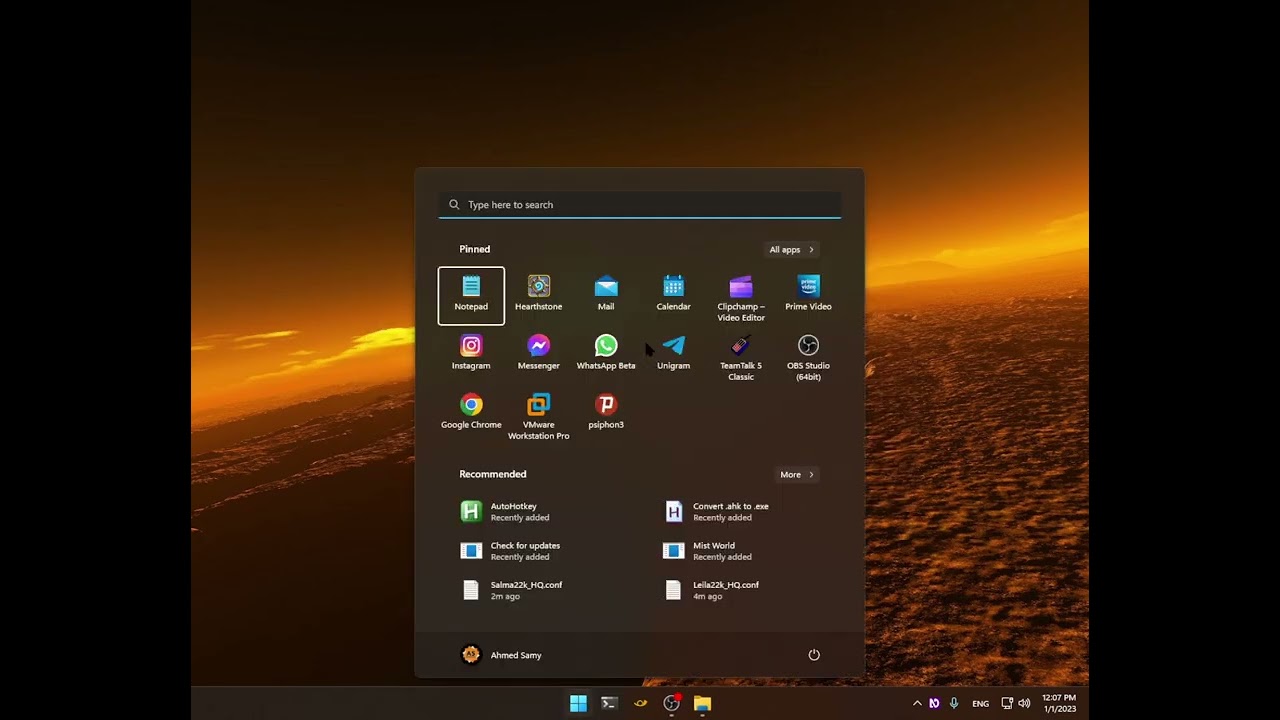Open psiphon3 app
1280x720 pixels.
[606, 413]
